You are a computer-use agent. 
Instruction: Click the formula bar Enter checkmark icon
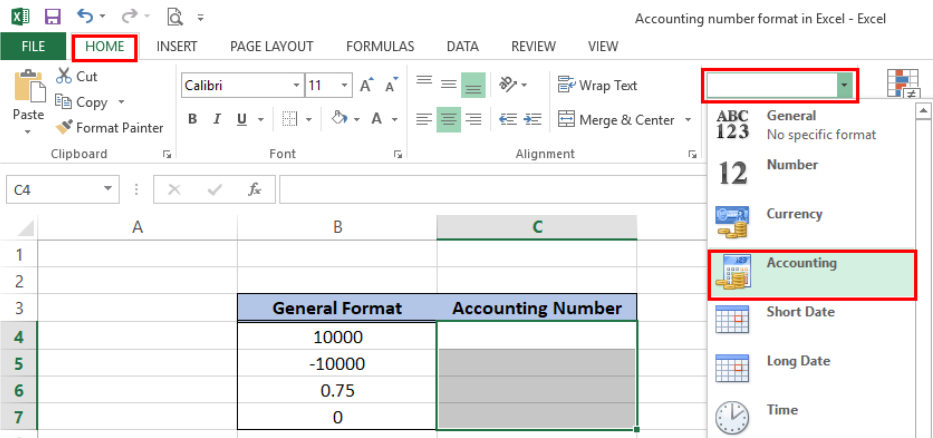[214, 189]
